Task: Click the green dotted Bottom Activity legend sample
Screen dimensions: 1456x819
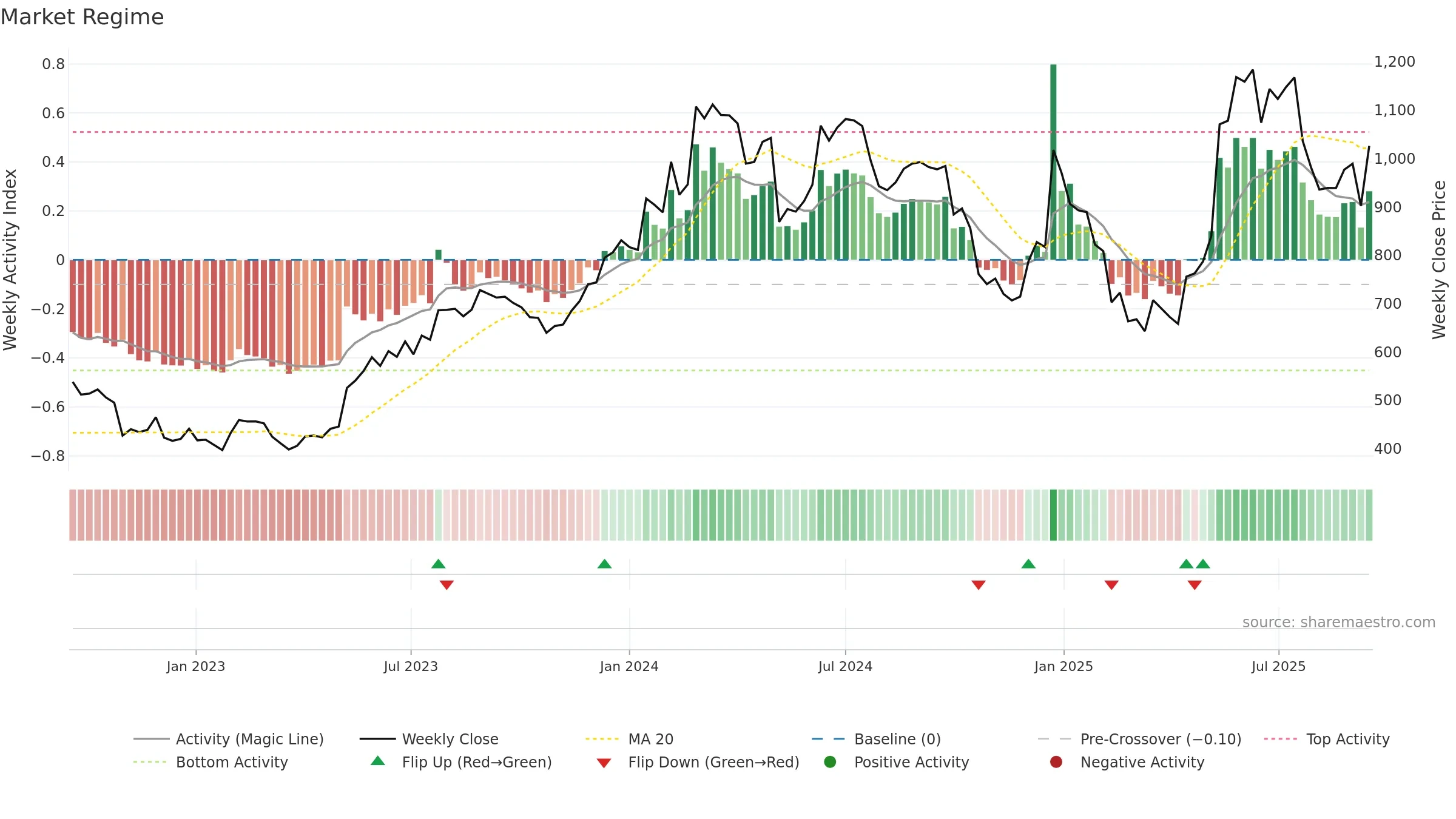Action: point(150,762)
